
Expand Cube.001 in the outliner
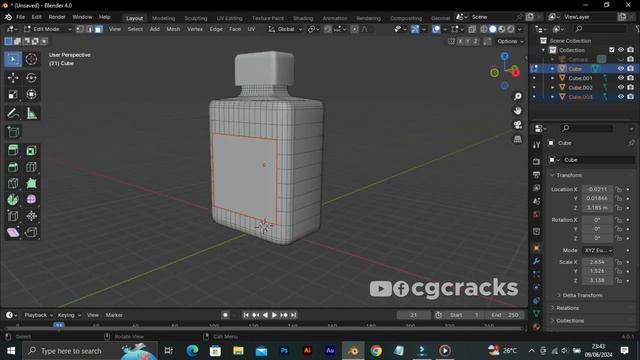pos(552,78)
